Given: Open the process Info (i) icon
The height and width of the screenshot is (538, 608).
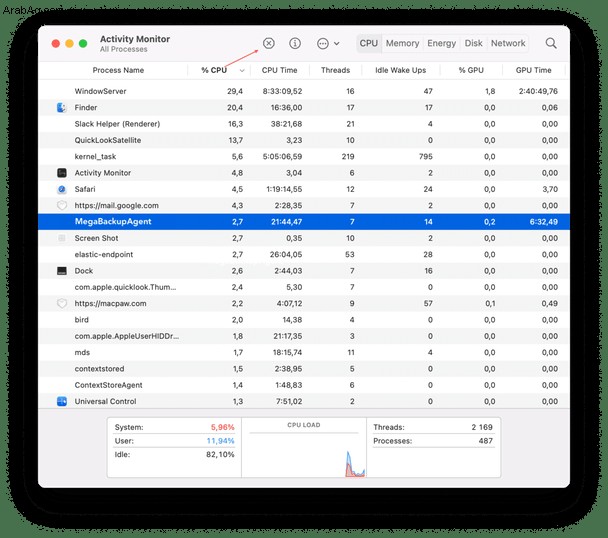Looking at the screenshot, I should (x=295, y=43).
